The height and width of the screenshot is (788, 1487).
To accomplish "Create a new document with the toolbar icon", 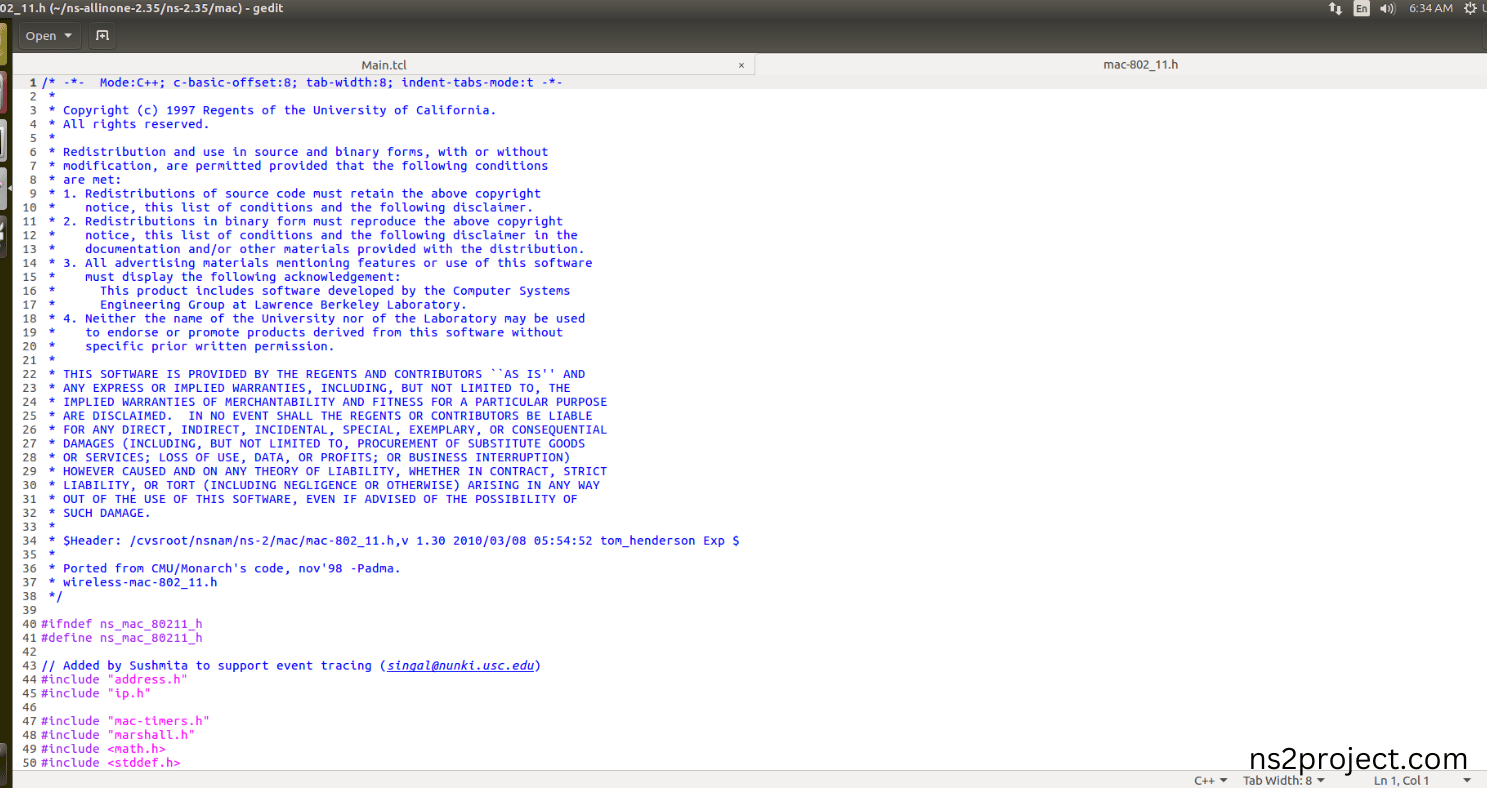I will (102, 36).
